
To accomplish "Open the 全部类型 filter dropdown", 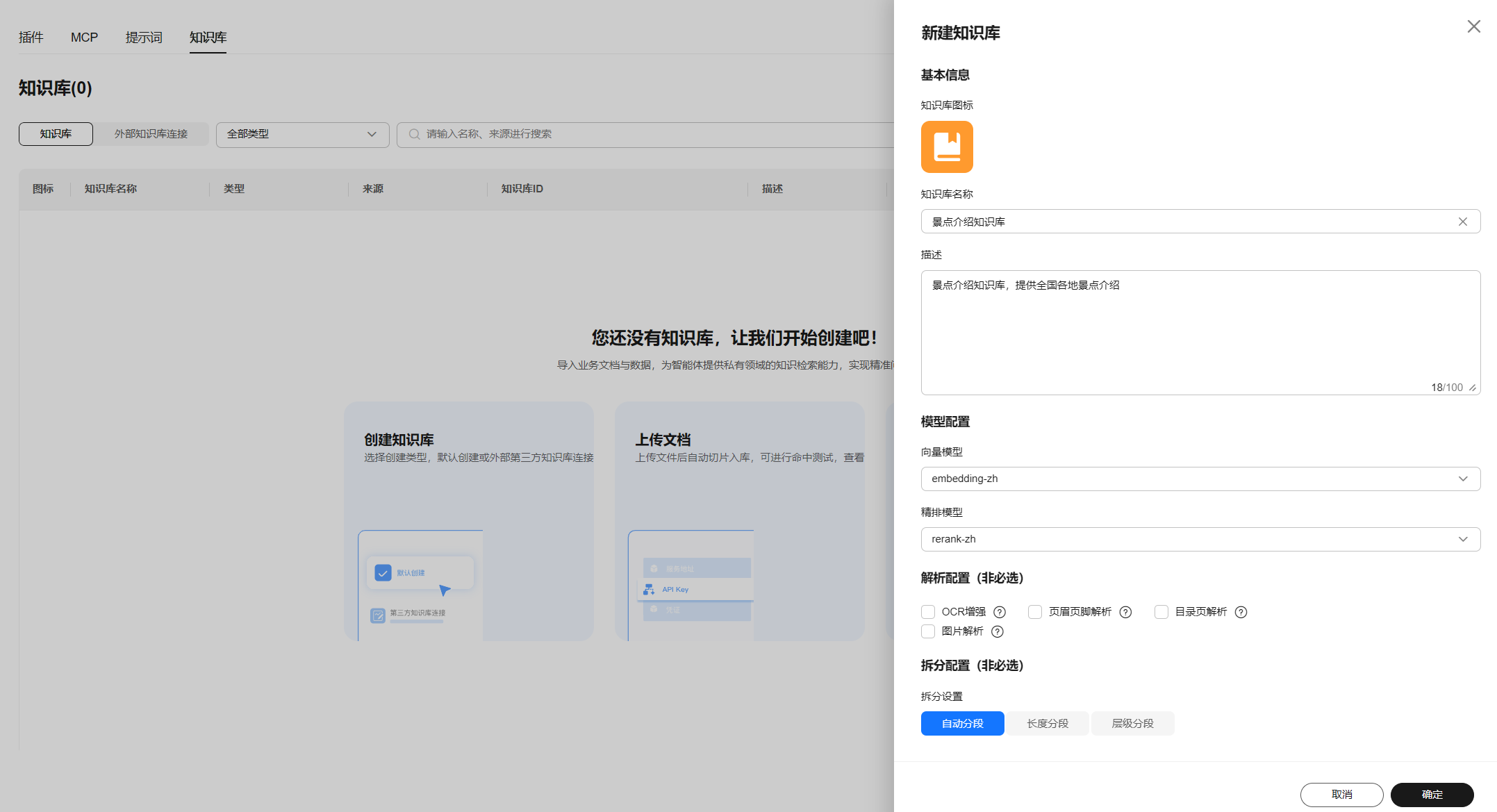I will point(302,134).
